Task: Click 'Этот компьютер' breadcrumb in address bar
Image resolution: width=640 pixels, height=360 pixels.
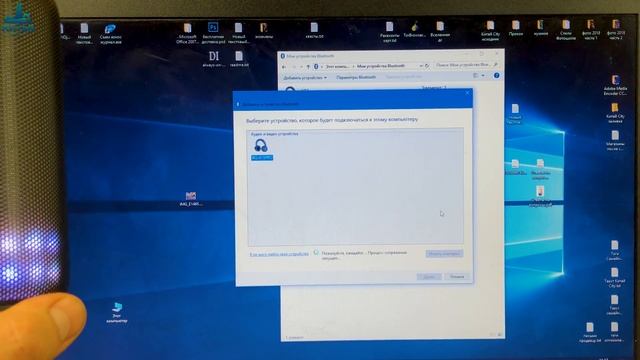Action: 337,66
